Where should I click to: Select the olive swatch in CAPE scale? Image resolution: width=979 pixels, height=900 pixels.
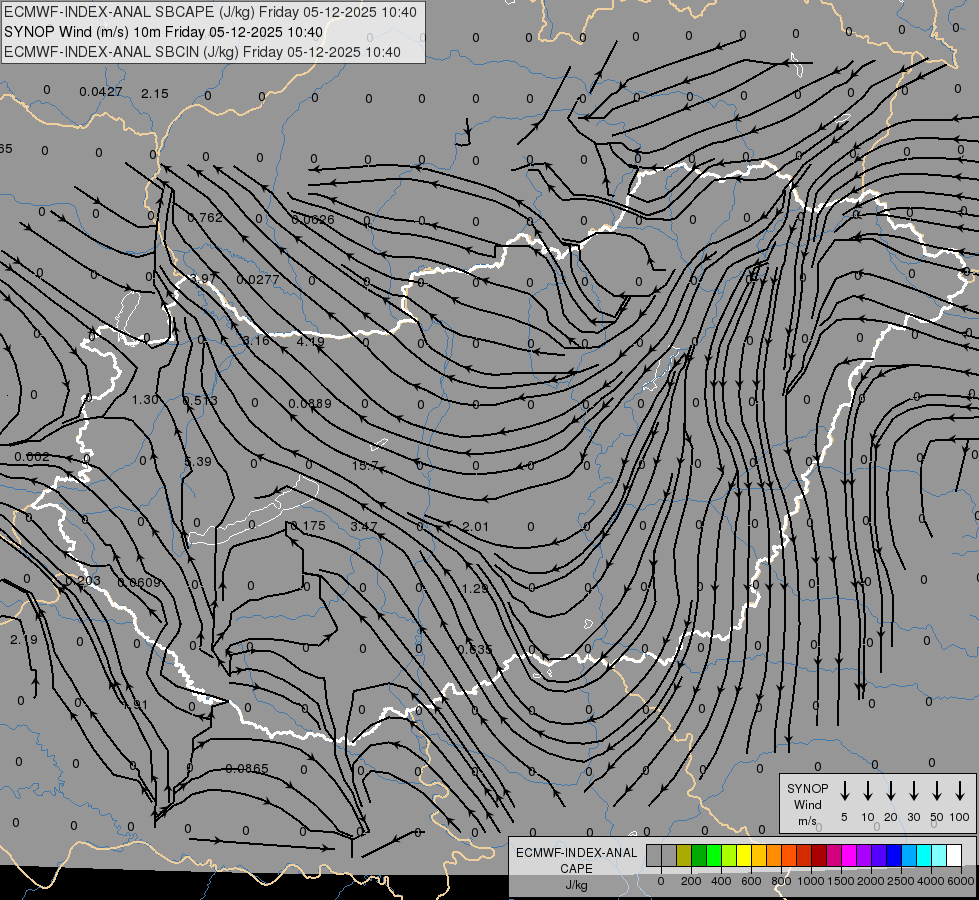pos(684,856)
